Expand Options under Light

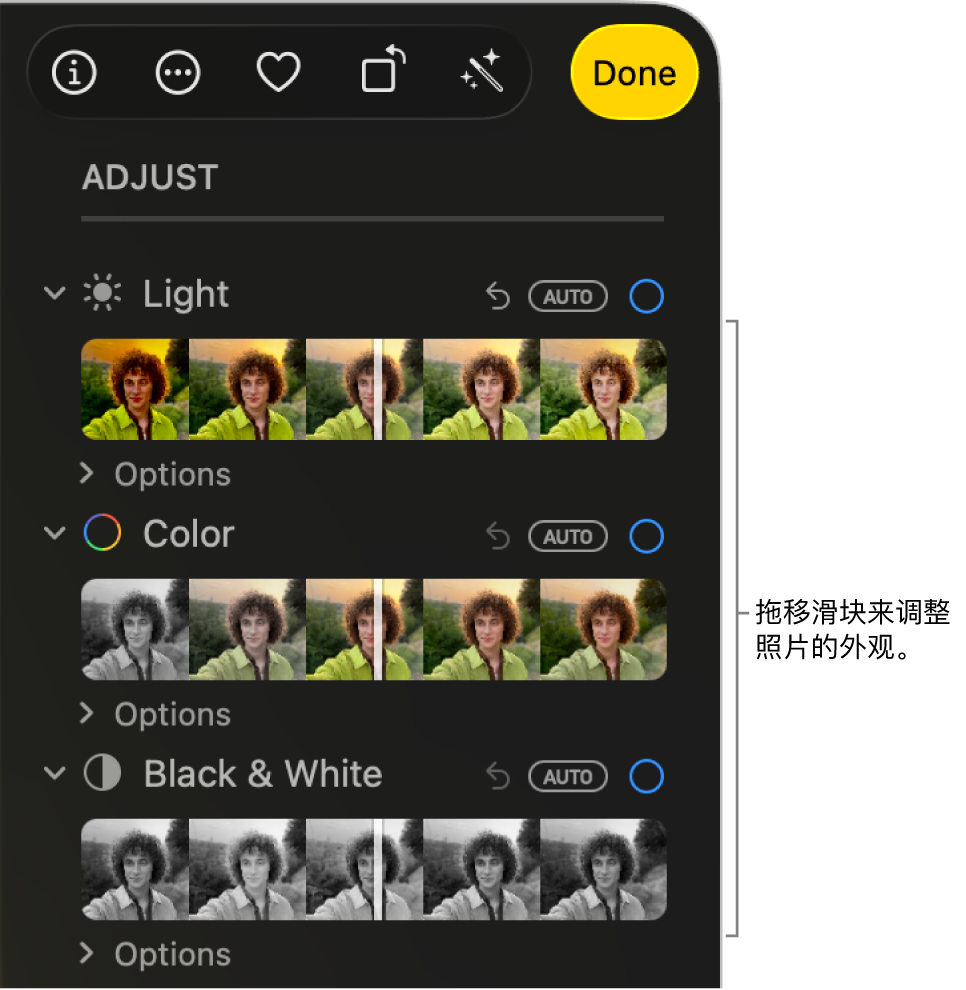(x=156, y=474)
